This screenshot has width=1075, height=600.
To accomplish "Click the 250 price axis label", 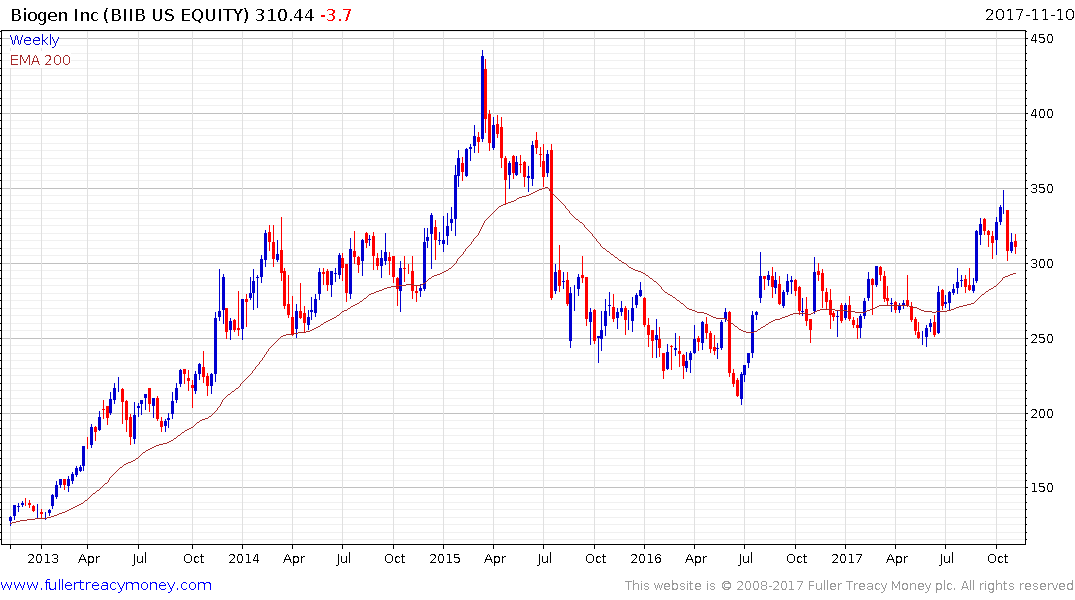I will click(1042, 339).
